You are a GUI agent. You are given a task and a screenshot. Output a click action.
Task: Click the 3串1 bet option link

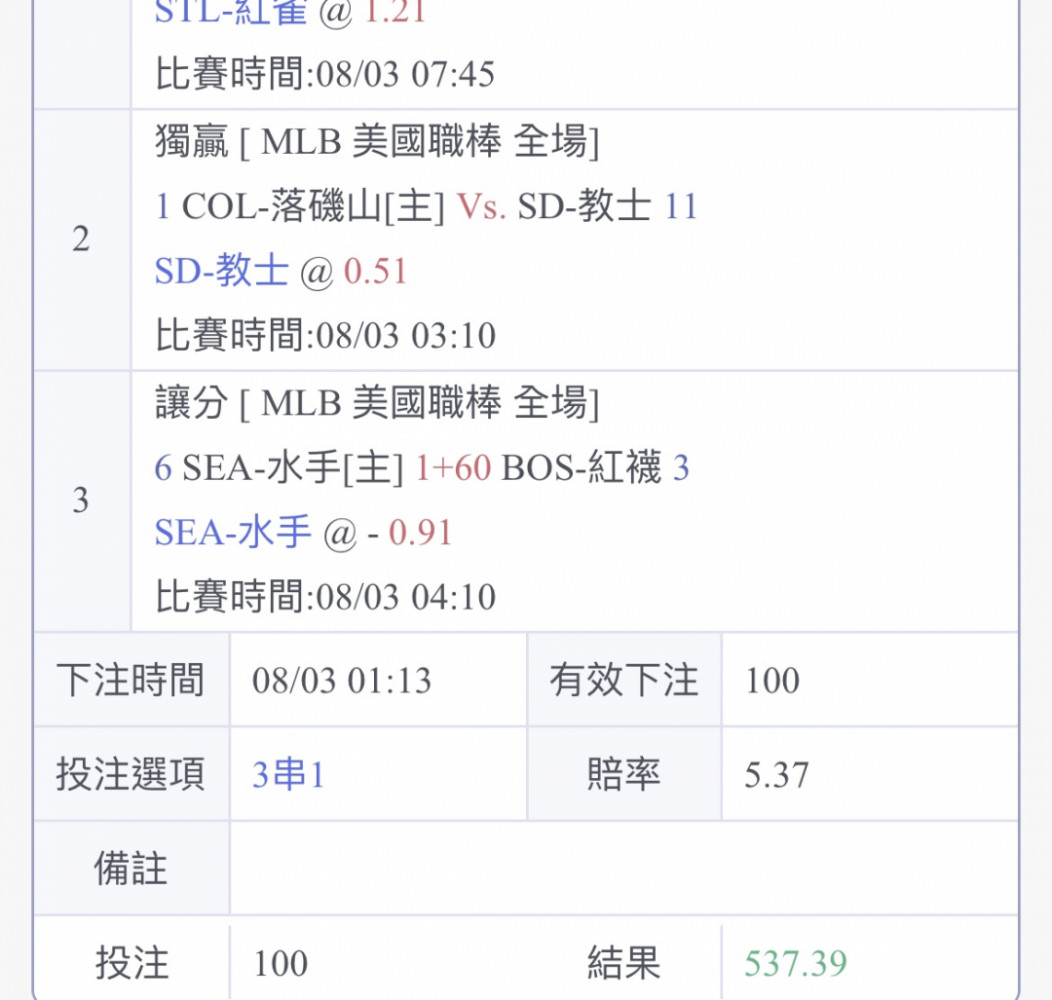[288, 774]
